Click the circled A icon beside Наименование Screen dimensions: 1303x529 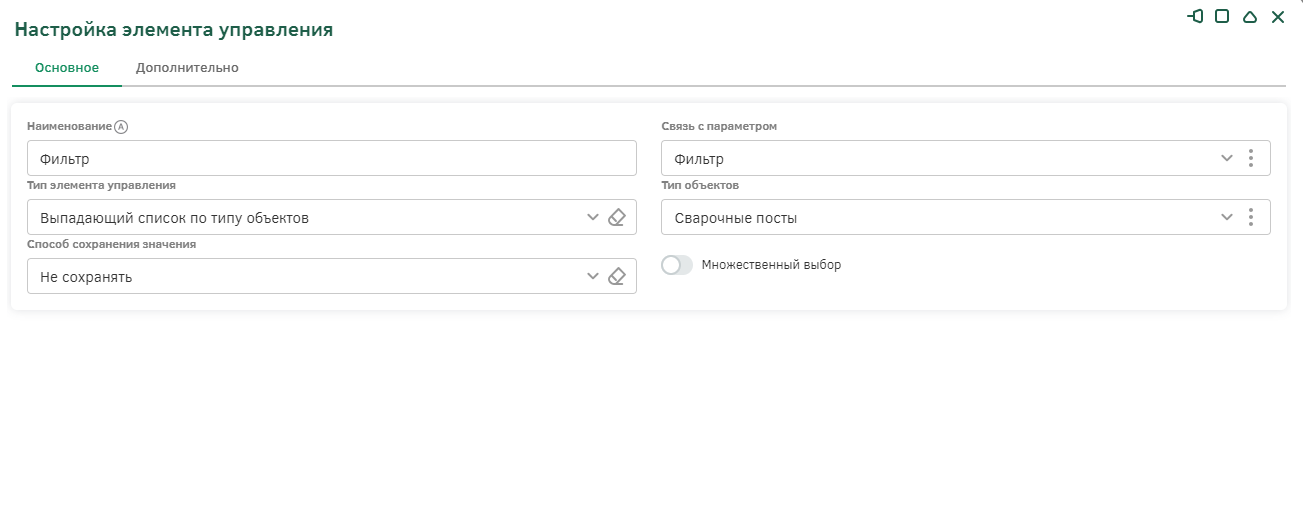click(x=122, y=127)
